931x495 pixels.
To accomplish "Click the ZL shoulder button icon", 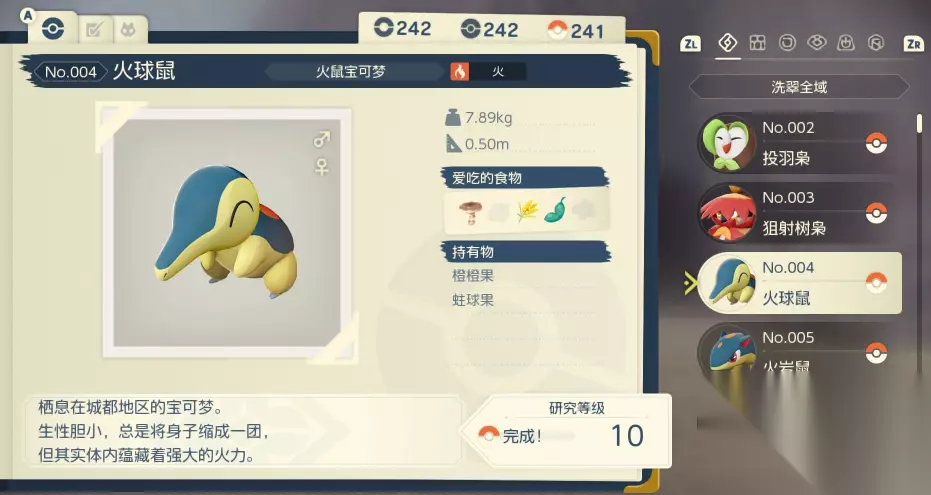I will point(690,44).
